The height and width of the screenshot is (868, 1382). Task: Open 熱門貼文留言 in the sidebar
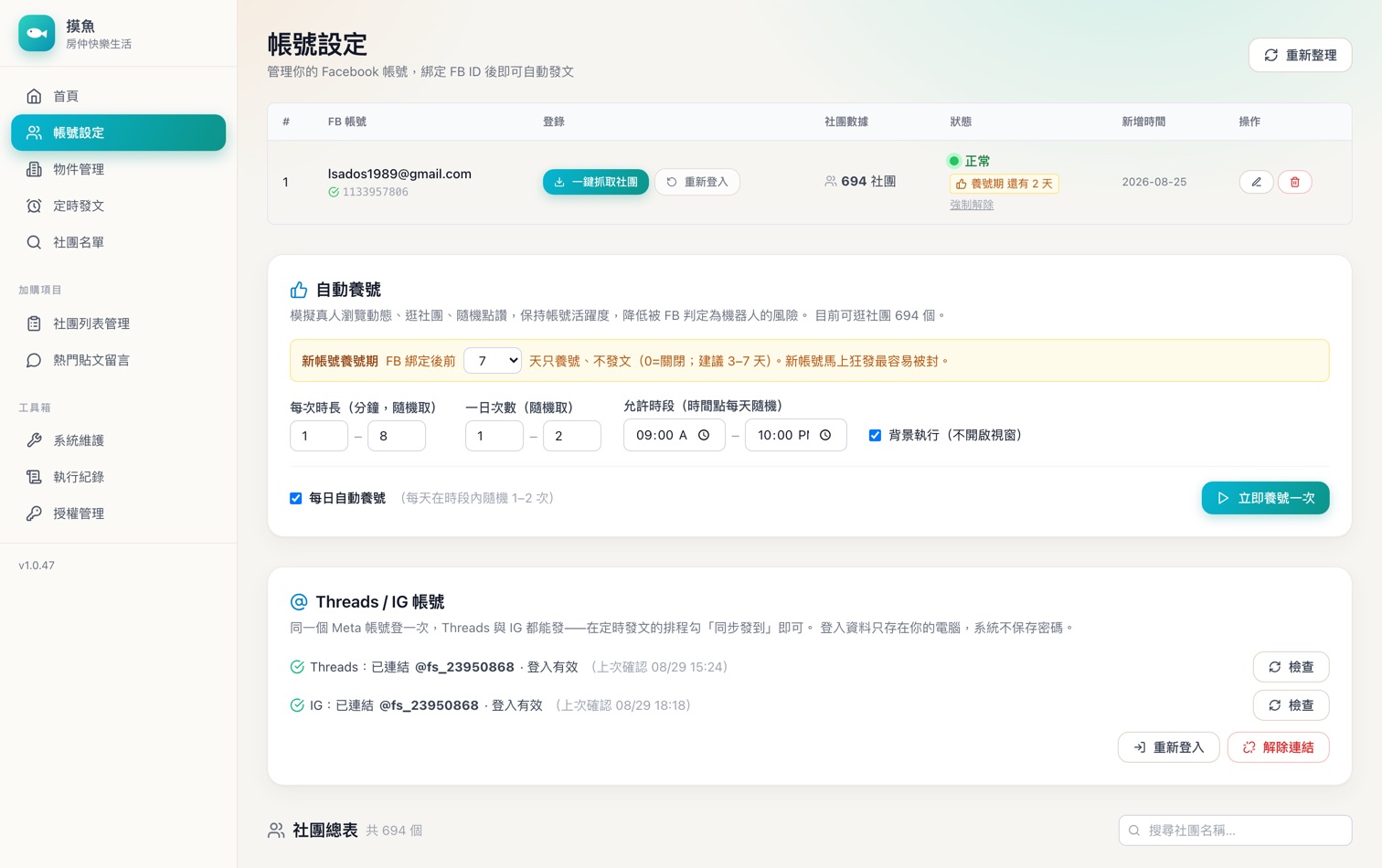(119, 360)
